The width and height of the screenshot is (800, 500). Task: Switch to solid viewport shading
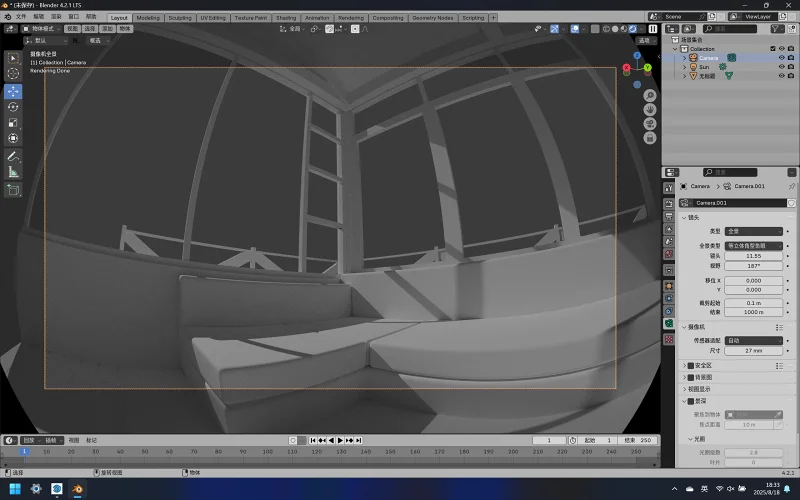click(615, 29)
